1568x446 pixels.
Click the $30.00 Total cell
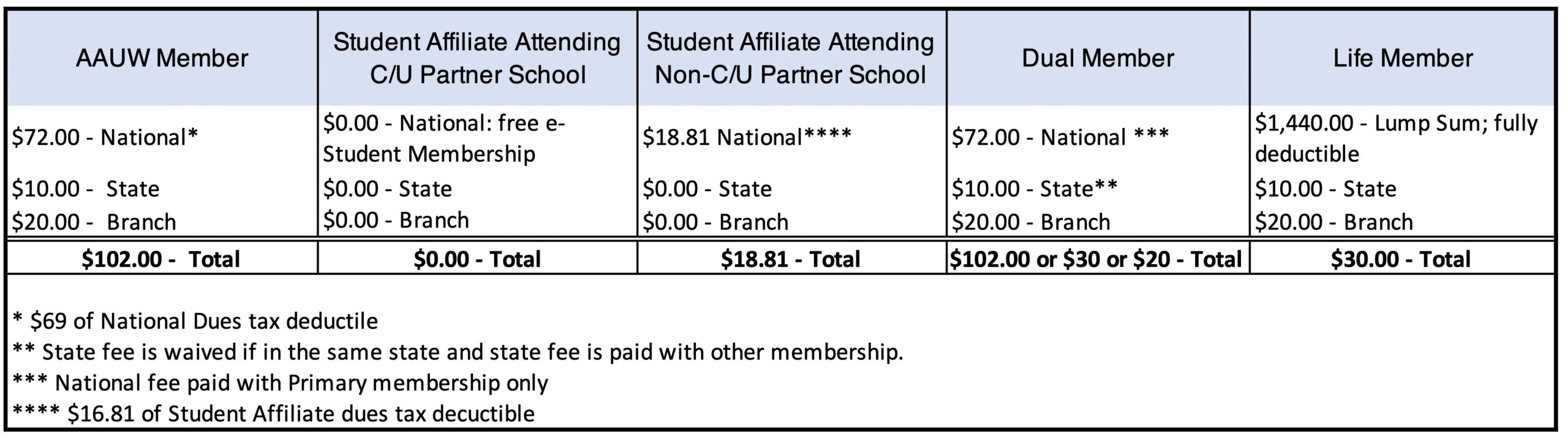click(1401, 259)
